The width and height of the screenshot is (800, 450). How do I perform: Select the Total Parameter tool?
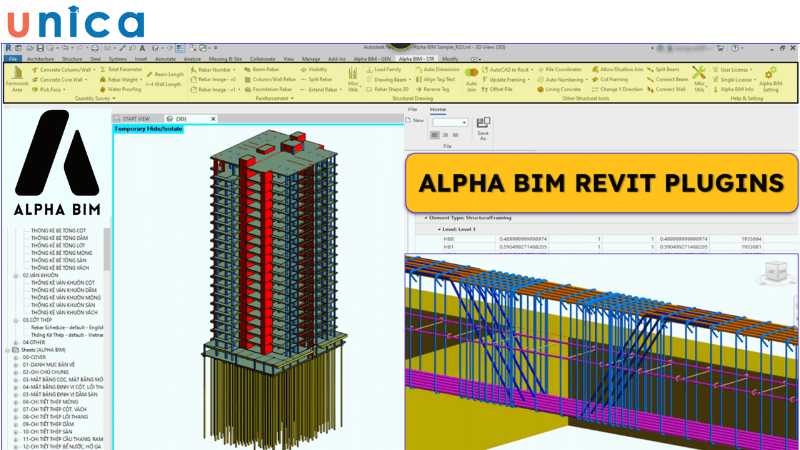[x=121, y=69]
